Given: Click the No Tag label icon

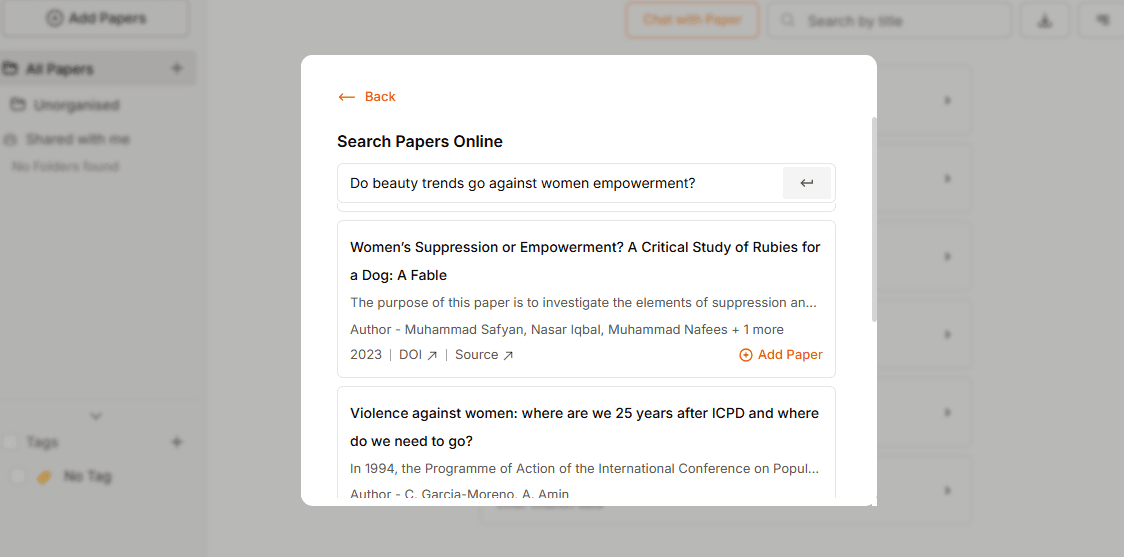Looking at the screenshot, I should pos(44,477).
